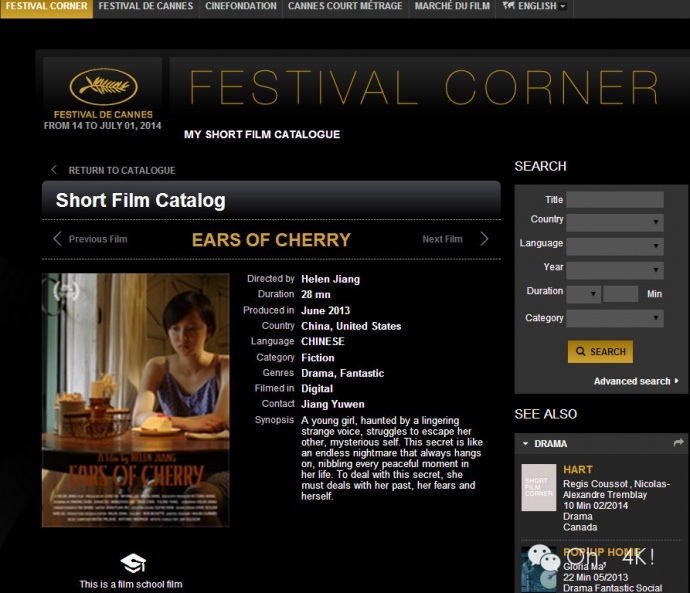Click the director name Helen Jiang
Screen dimensions: 690x593
(330, 279)
